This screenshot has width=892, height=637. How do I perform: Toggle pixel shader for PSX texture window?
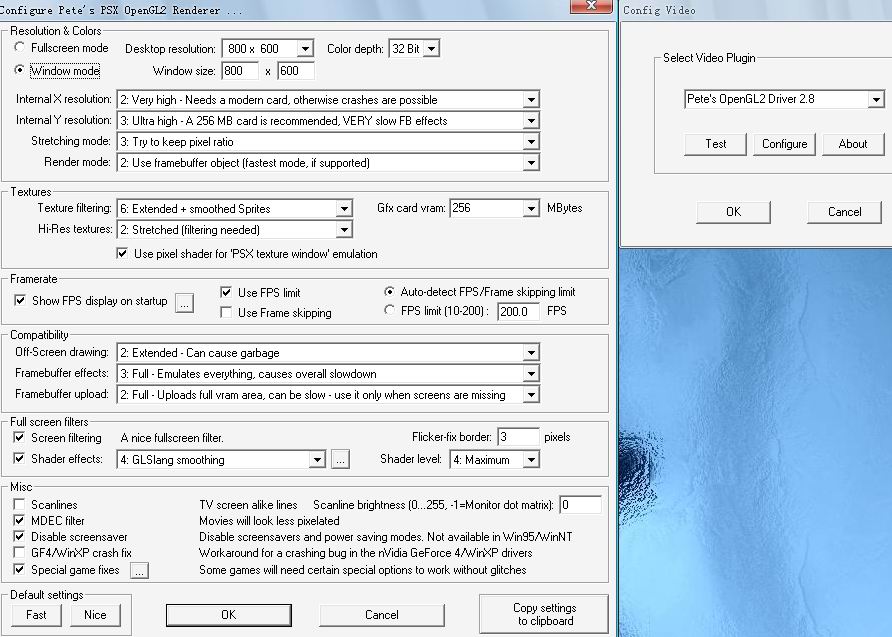122,253
